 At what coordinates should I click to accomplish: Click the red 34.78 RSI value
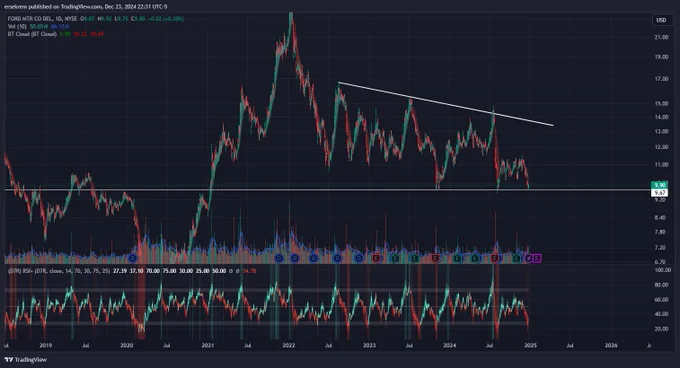point(249,271)
